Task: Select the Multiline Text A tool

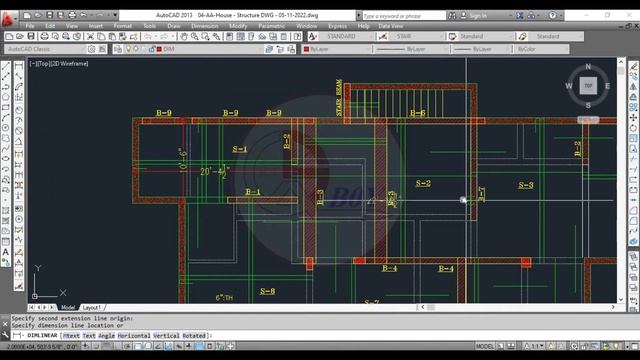Action: pos(6,252)
